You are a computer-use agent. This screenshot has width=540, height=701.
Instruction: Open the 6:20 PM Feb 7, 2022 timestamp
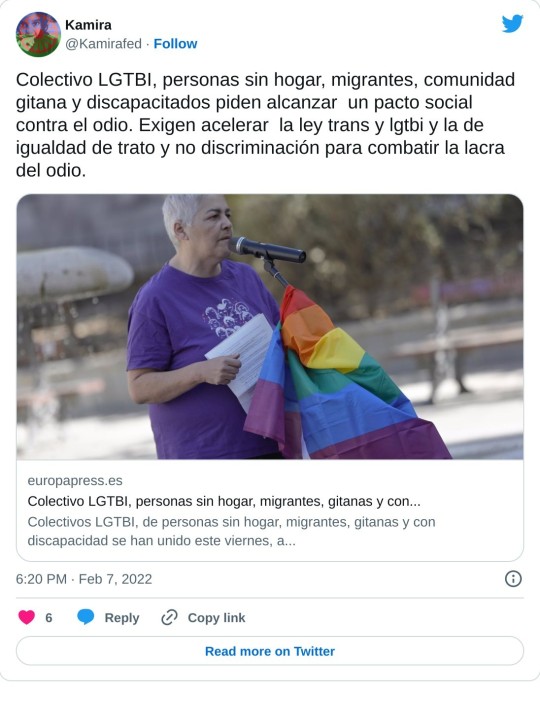(x=84, y=579)
